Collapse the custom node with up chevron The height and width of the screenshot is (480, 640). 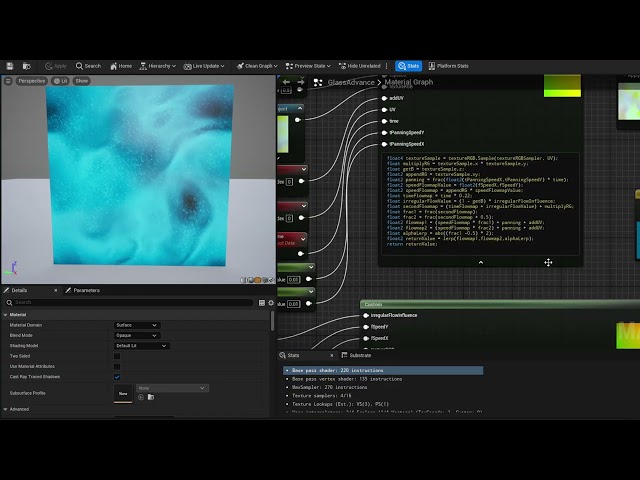481,262
